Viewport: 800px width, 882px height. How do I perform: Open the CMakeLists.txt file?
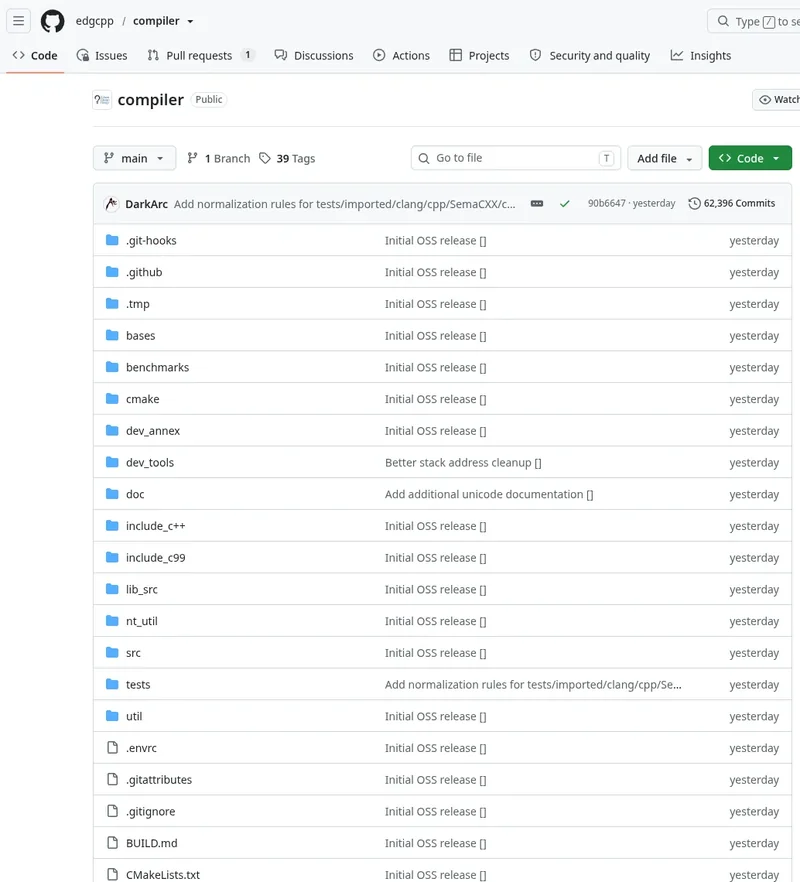[x=163, y=875]
